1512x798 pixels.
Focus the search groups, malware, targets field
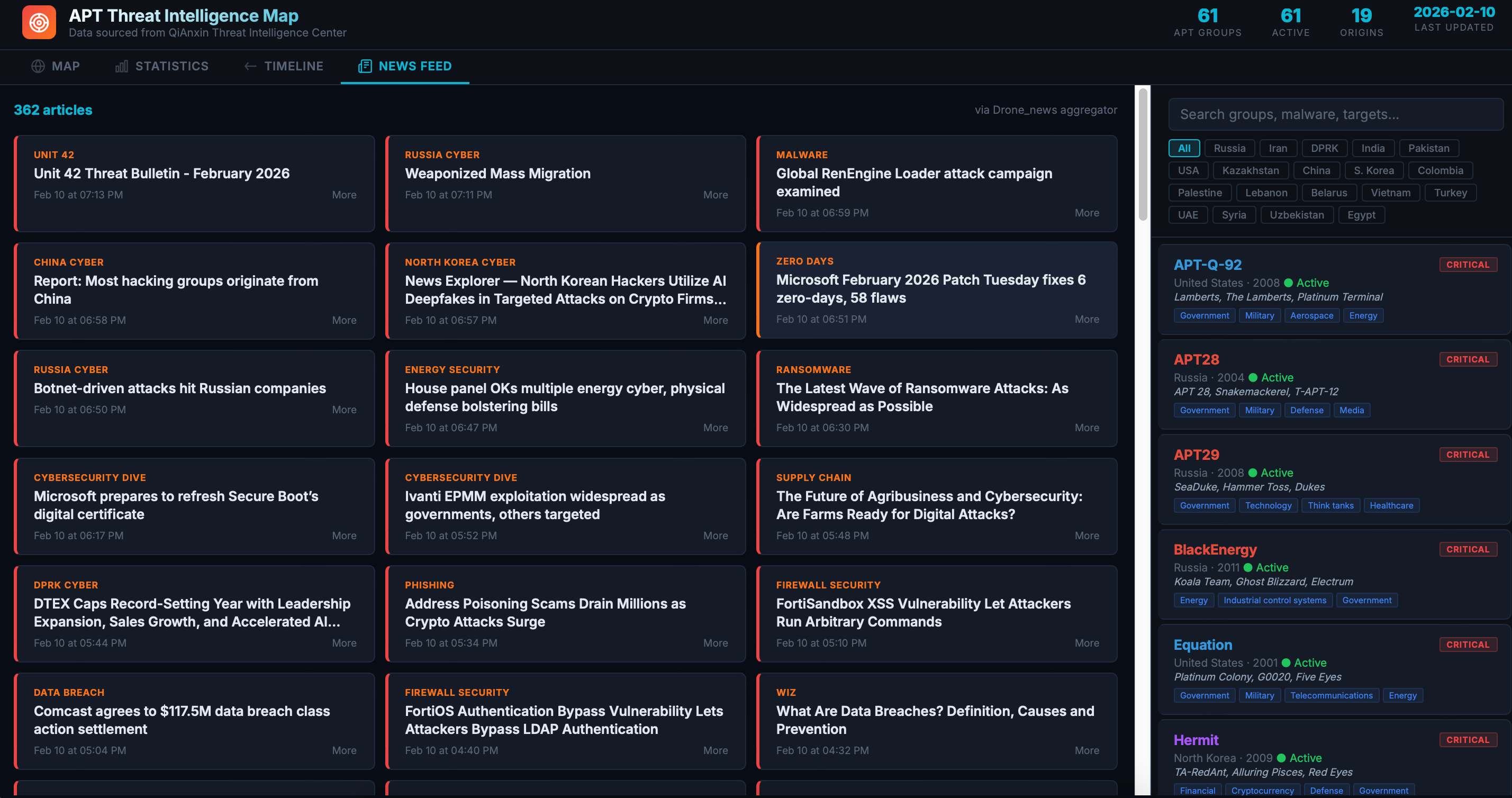[x=1336, y=114]
